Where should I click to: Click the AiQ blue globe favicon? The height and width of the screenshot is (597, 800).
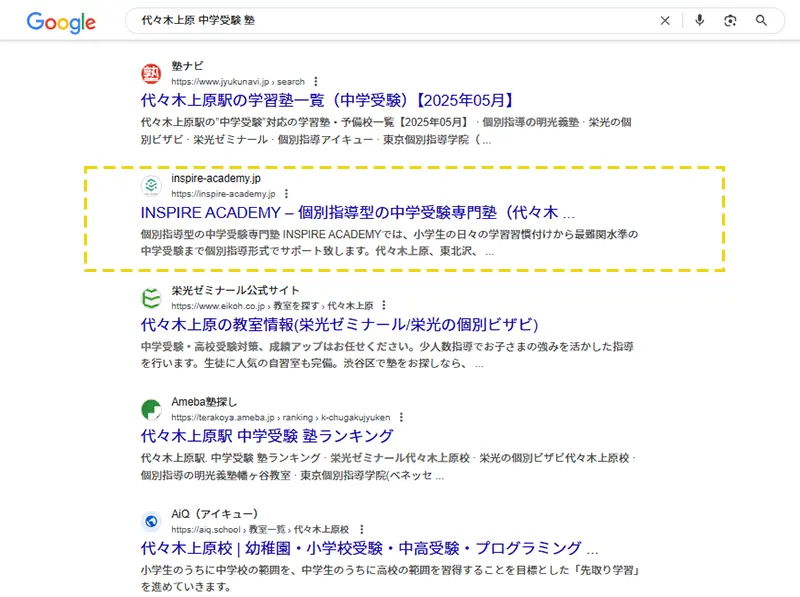[151, 521]
